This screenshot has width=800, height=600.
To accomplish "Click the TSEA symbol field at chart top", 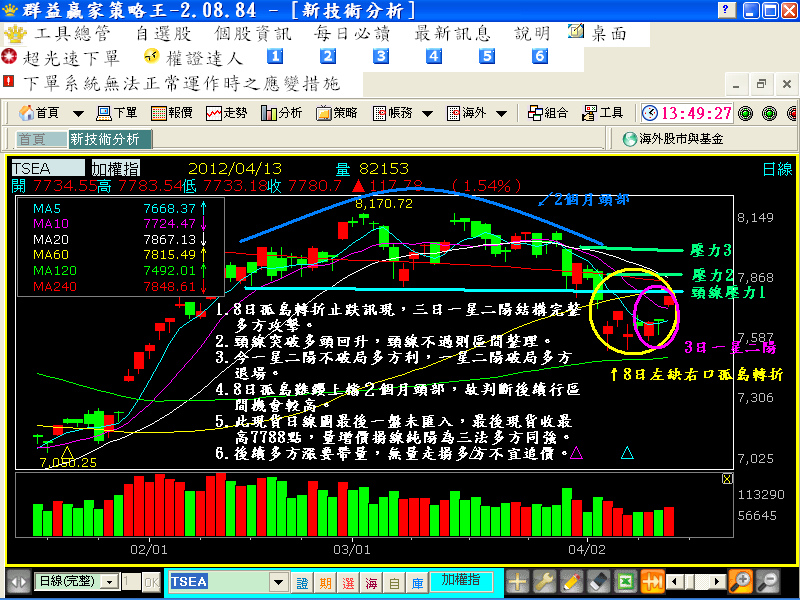I will 48,168.
